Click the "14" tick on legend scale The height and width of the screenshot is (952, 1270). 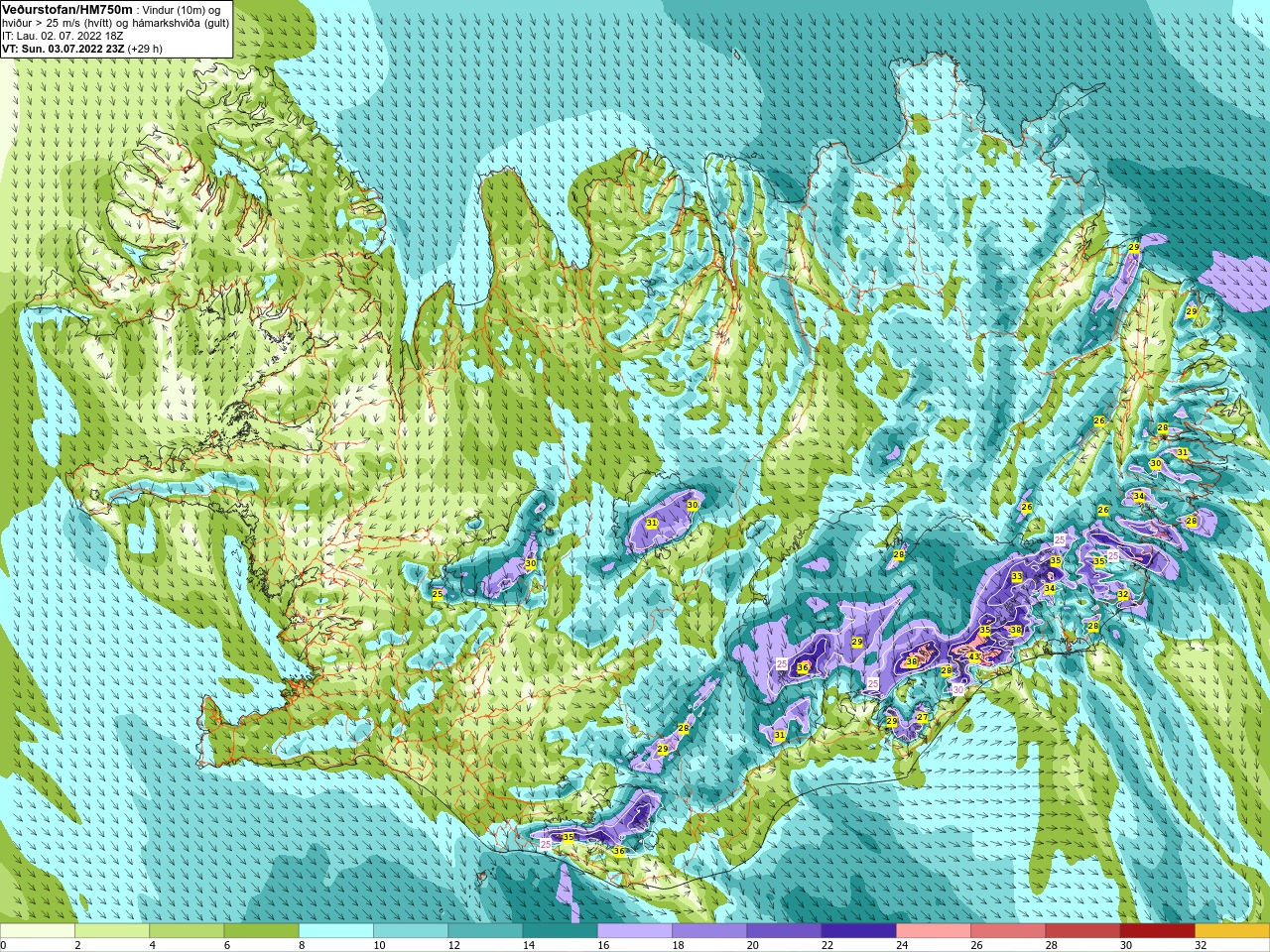click(529, 945)
